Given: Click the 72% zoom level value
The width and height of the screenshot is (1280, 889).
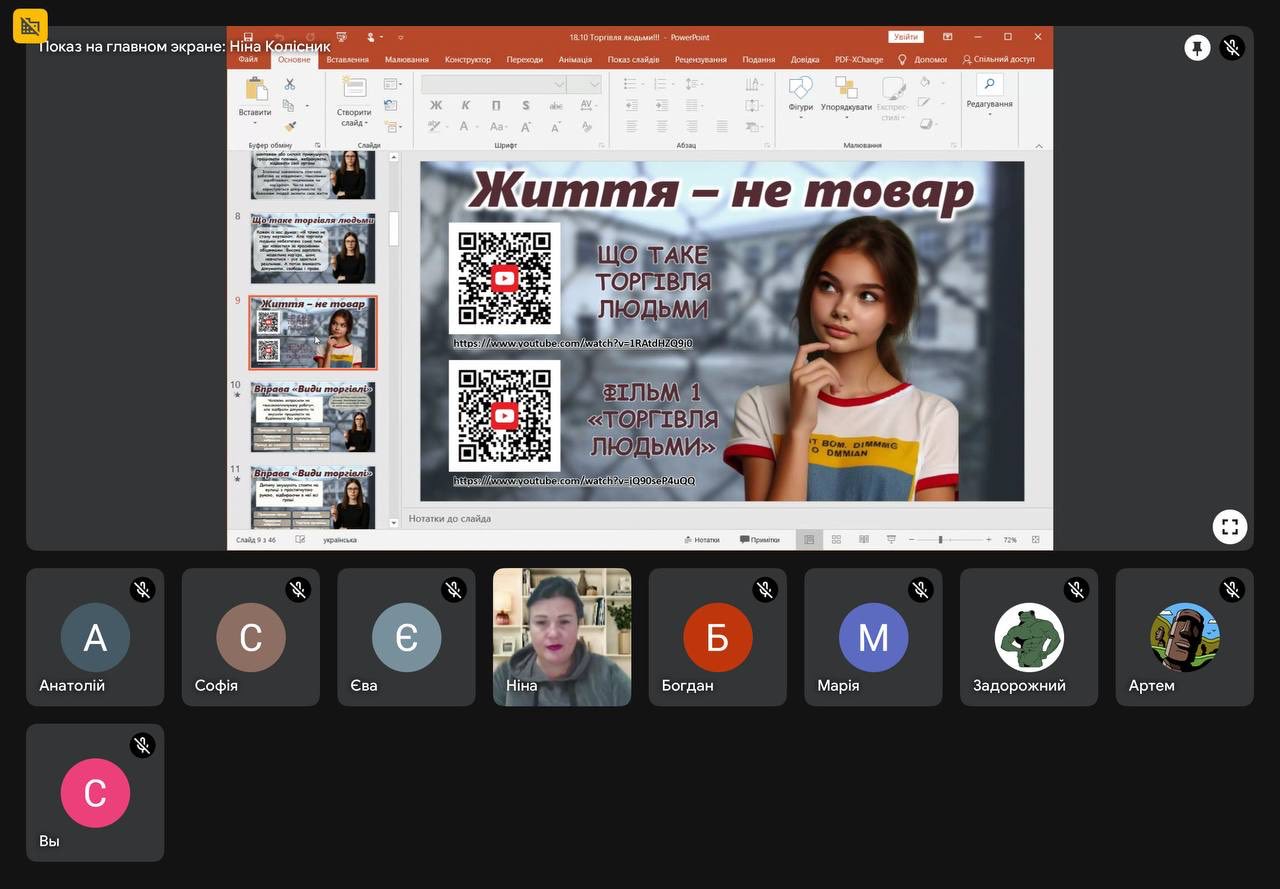Looking at the screenshot, I should pyautogui.click(x=1010, y=540).
